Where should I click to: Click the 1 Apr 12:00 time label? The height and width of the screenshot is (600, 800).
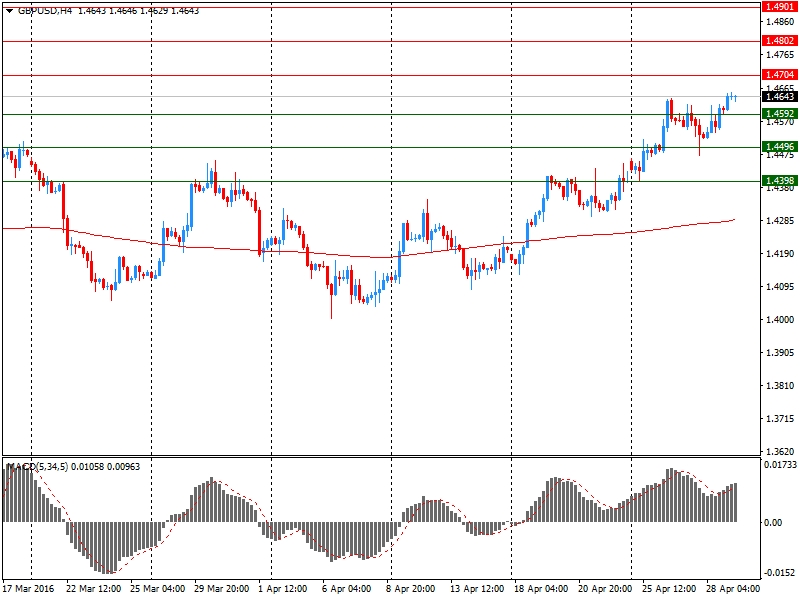pyautogui.click(x=283, y=589)
